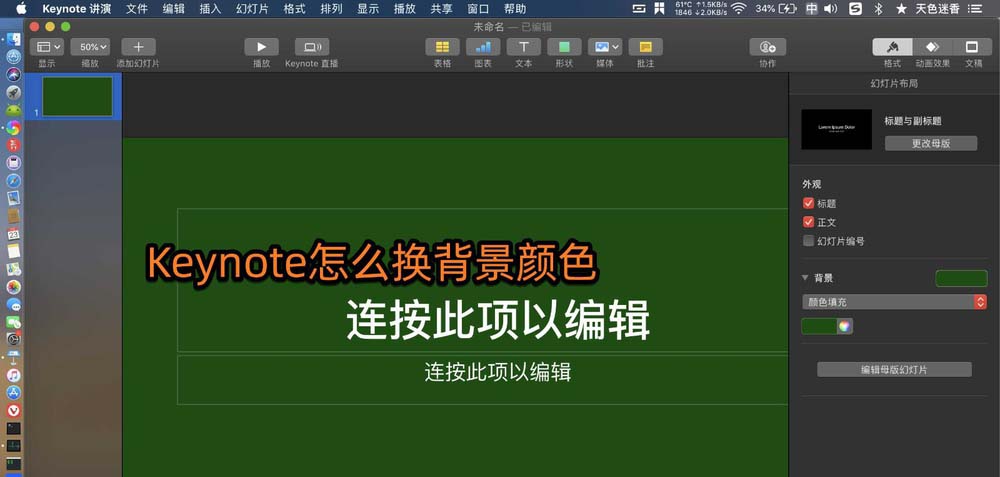Open the 文件 menu

coord(136,8)
